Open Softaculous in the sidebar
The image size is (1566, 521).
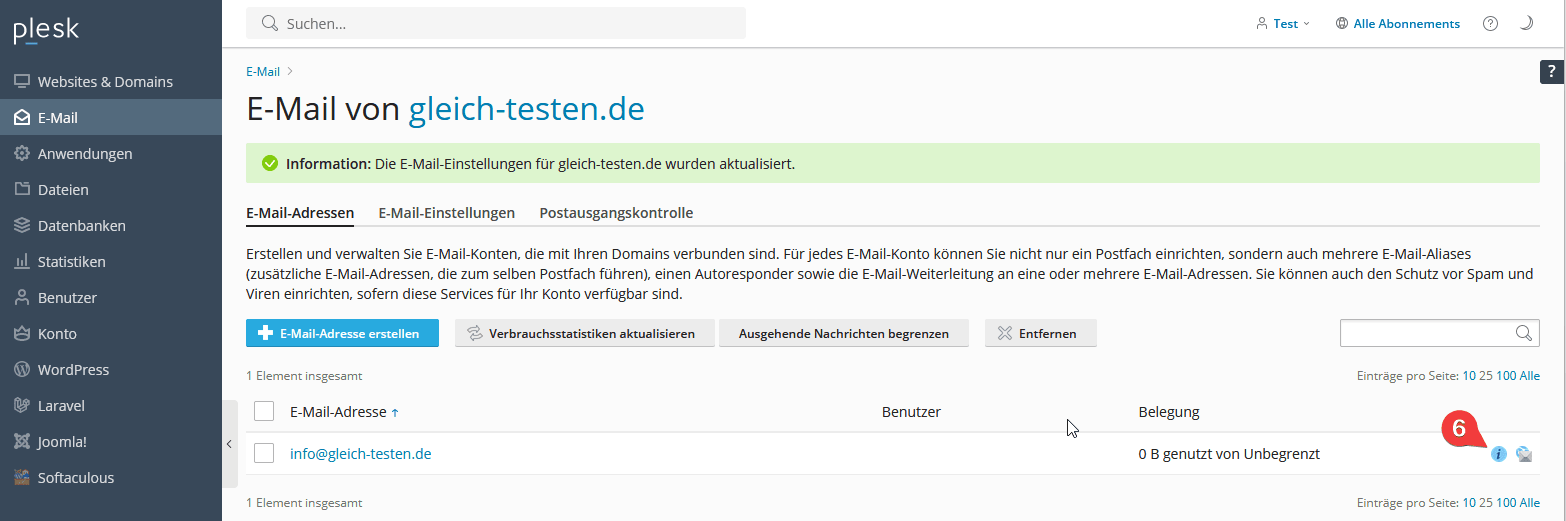75,478
